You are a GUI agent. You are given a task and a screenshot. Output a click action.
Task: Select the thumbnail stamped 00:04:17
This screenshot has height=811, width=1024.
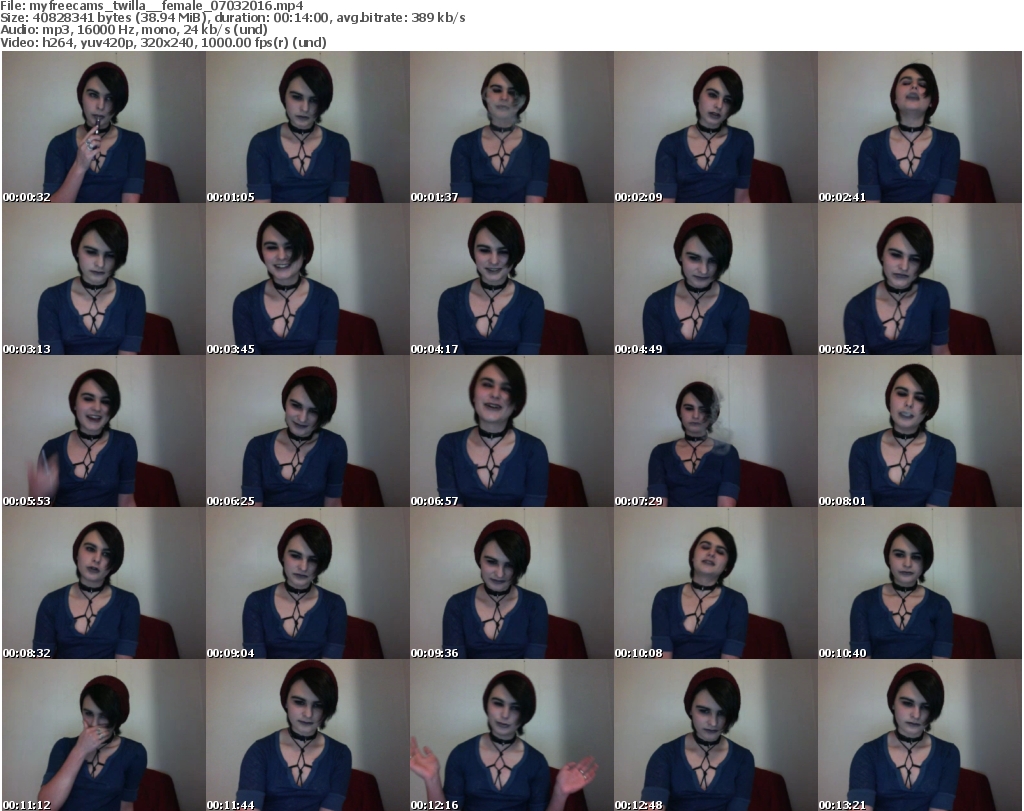pos(512,279)
